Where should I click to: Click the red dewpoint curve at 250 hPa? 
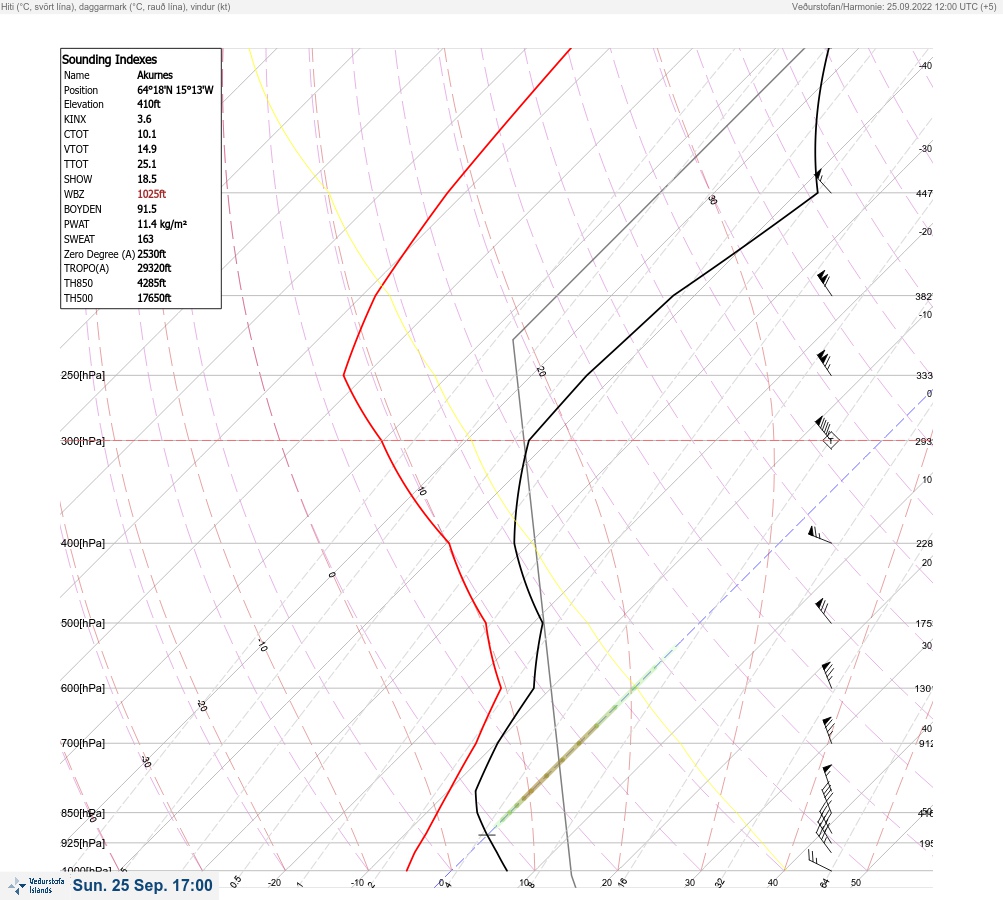point(344,375)
